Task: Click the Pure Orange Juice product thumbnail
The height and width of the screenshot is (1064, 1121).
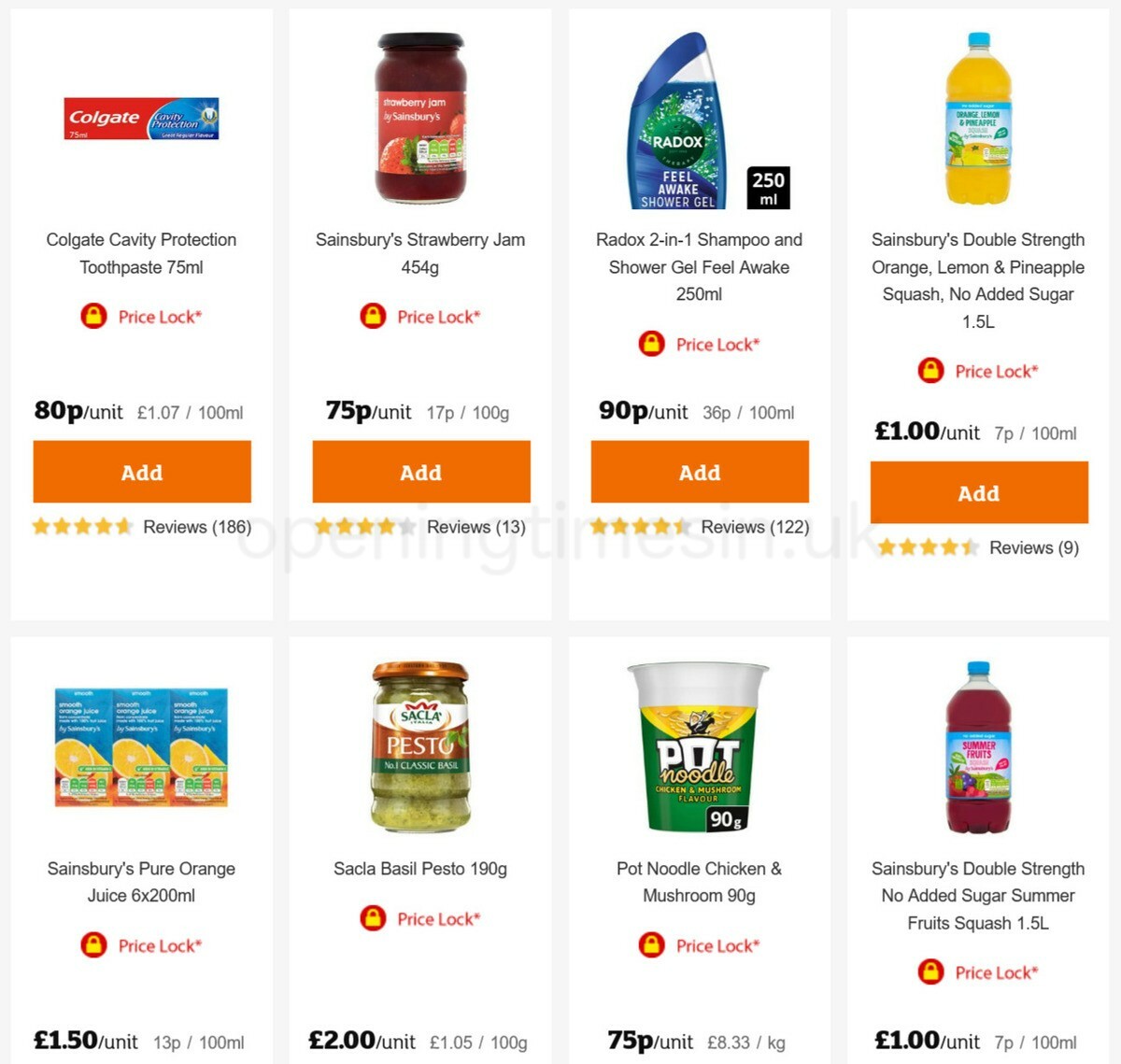Action: (140, 747)
